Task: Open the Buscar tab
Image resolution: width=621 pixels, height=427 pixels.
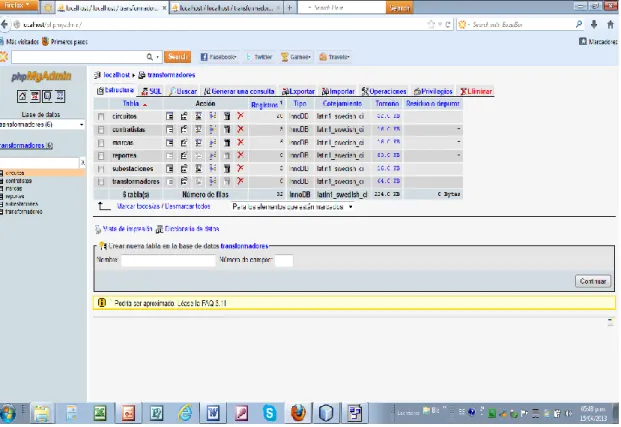Action: pos(183,92)
